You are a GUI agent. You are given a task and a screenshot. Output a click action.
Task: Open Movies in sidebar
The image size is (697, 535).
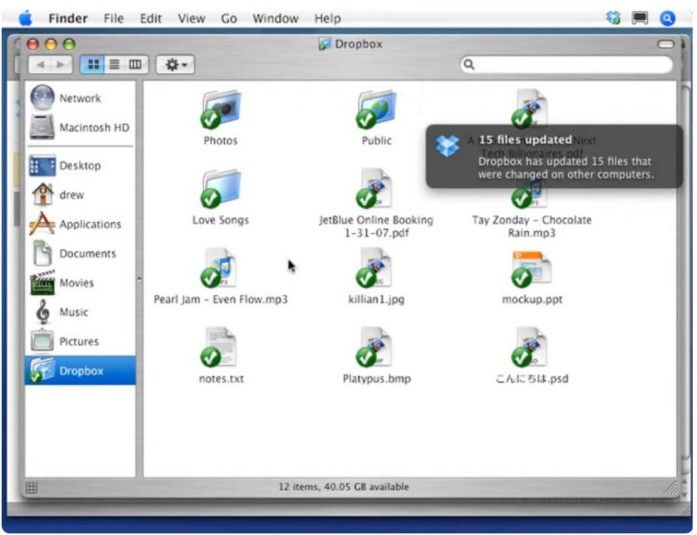click(80, 283)
